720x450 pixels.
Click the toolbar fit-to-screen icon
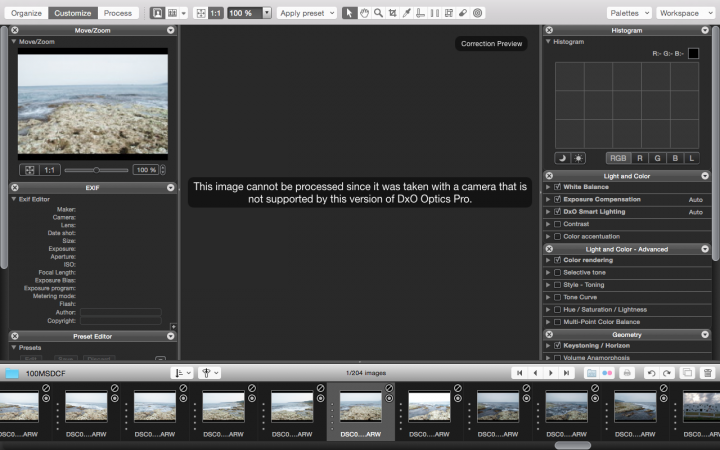pos(201,13)
